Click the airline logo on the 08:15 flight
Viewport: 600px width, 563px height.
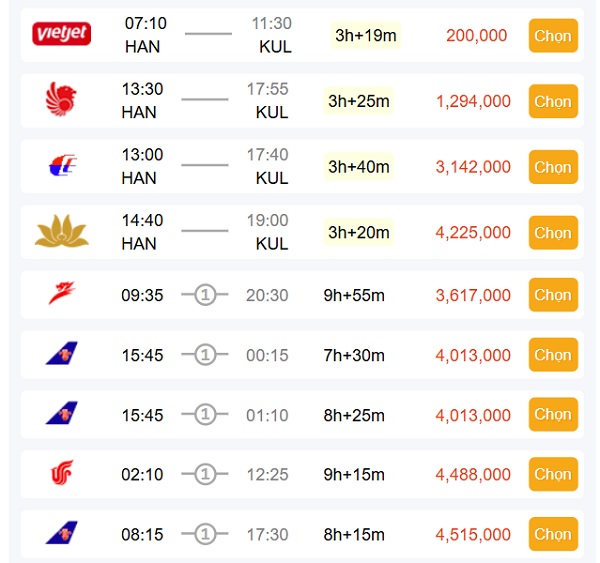tap(61, 534)
